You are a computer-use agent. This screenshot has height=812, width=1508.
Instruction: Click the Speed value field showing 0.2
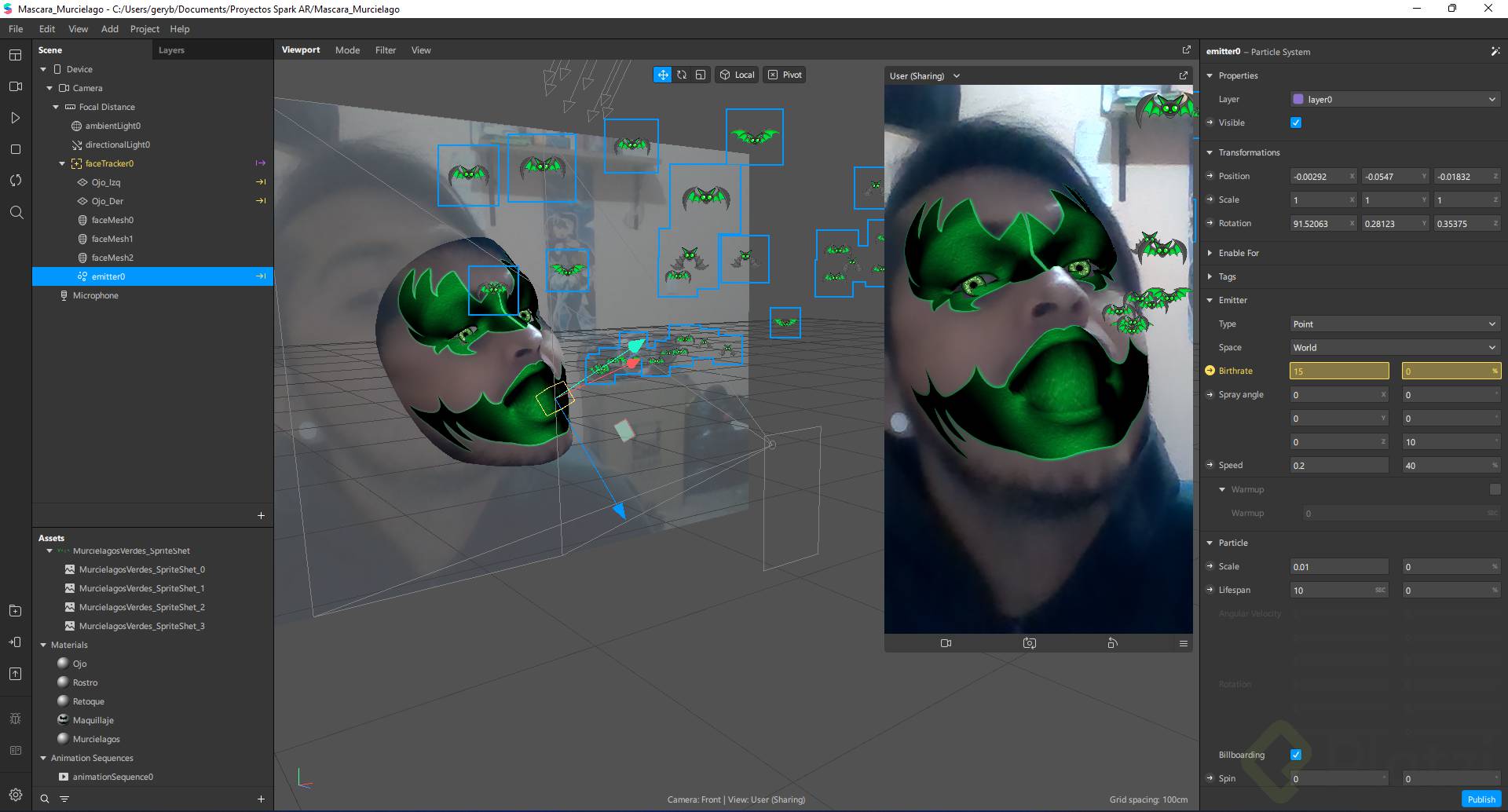tap(1339, 466)
